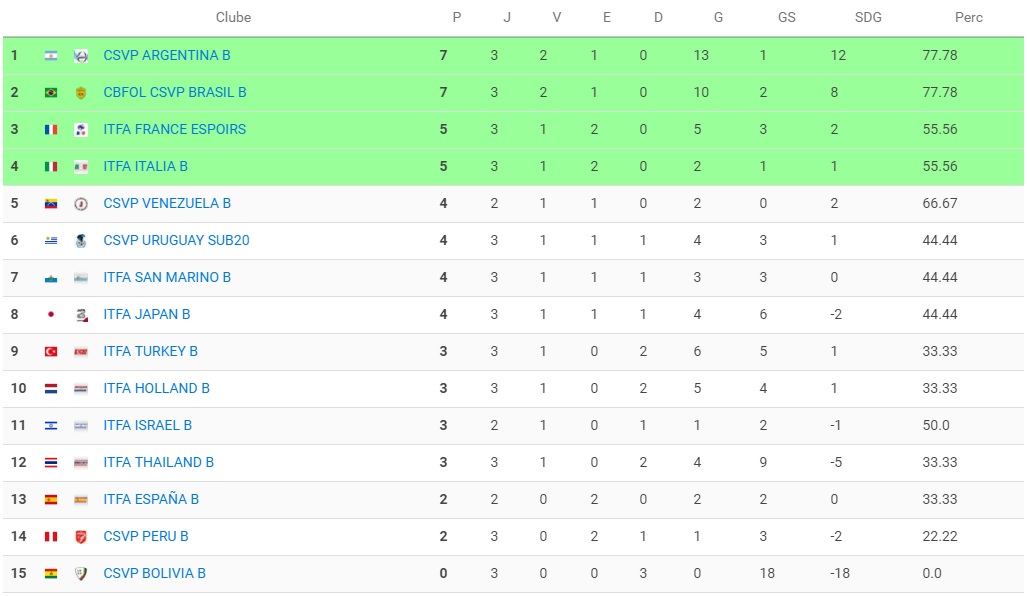This screenshot has width=1027, height=596.
Task: Click the Japan flag icon
Action: 51,315
